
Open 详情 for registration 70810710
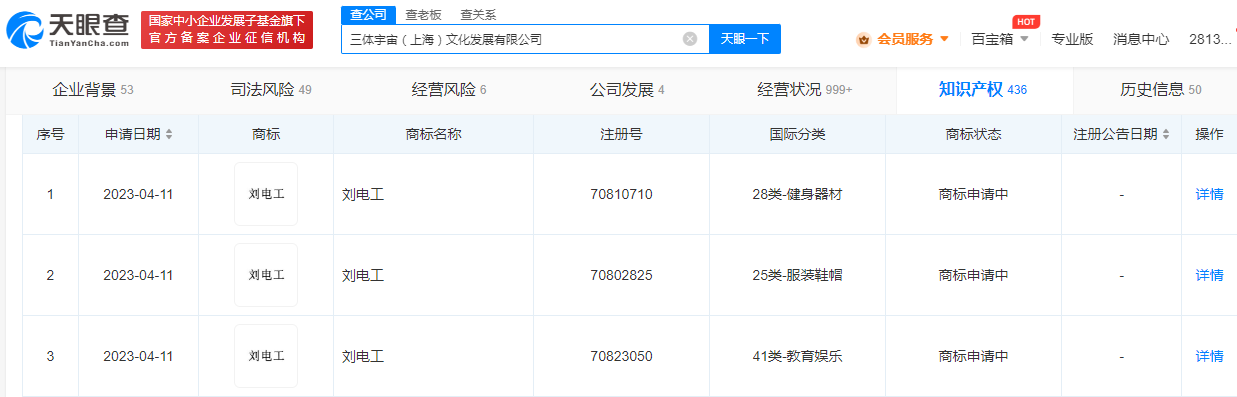pyautogui.click(x=1209, y=194)
